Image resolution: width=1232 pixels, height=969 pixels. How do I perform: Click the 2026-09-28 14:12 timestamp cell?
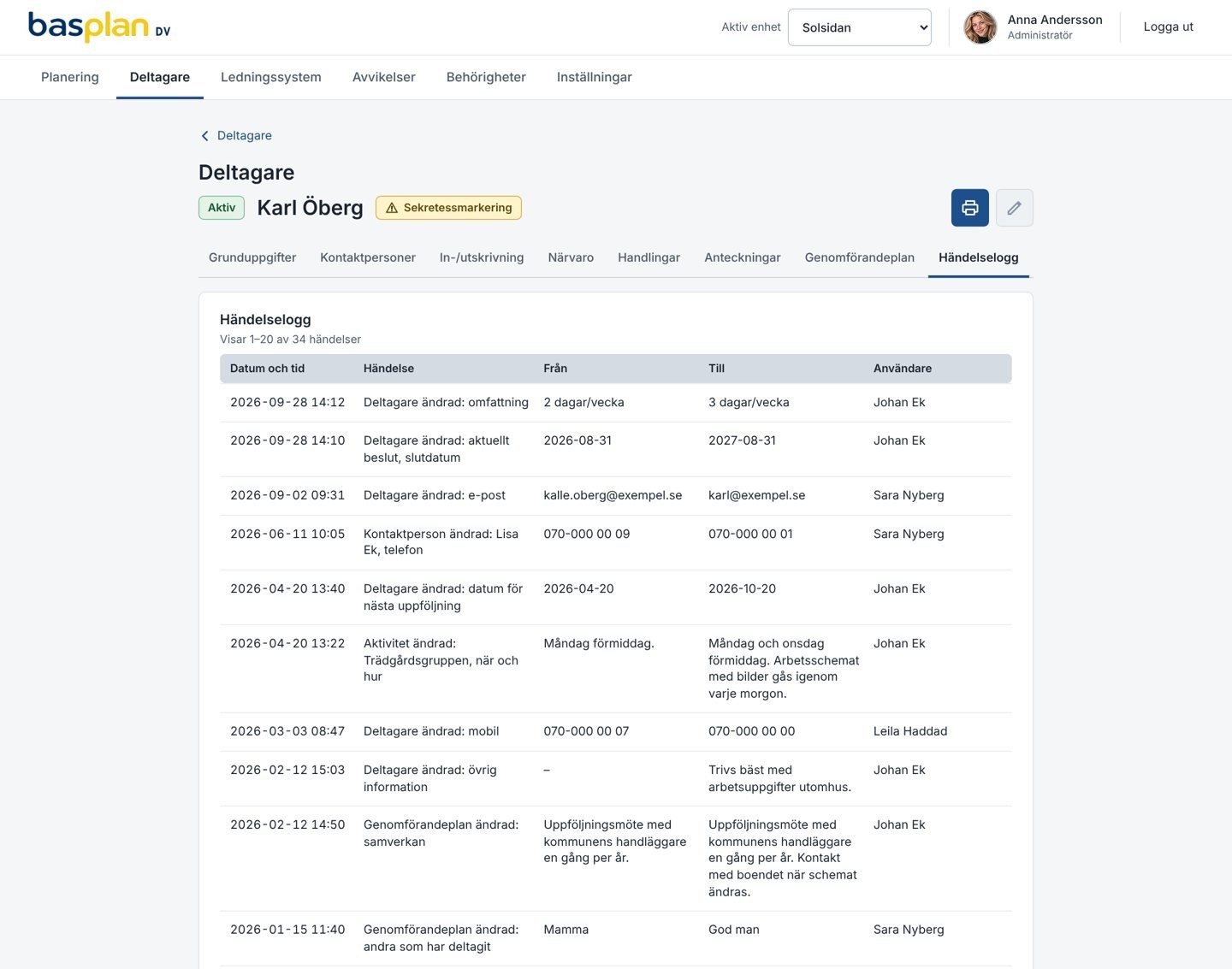[x=287, y=403]
